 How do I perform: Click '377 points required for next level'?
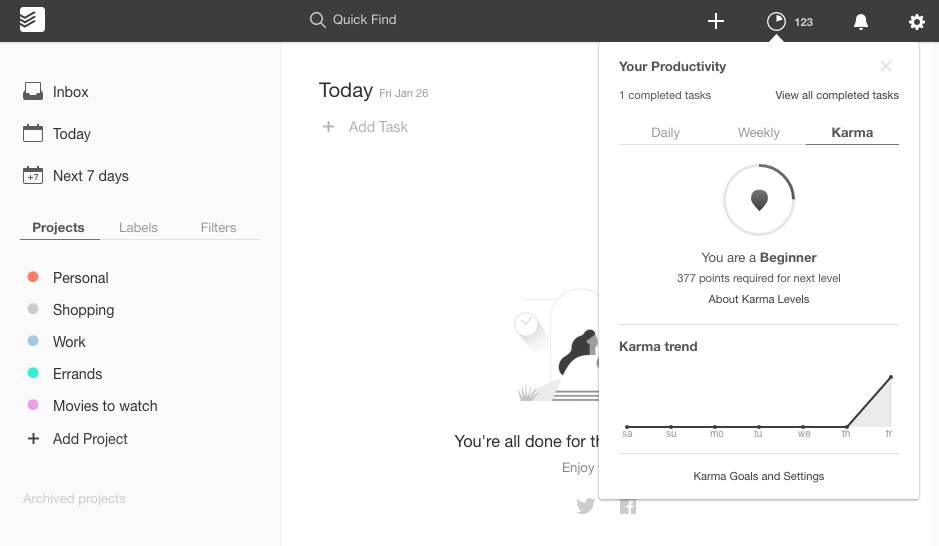(x=759, y=278)
